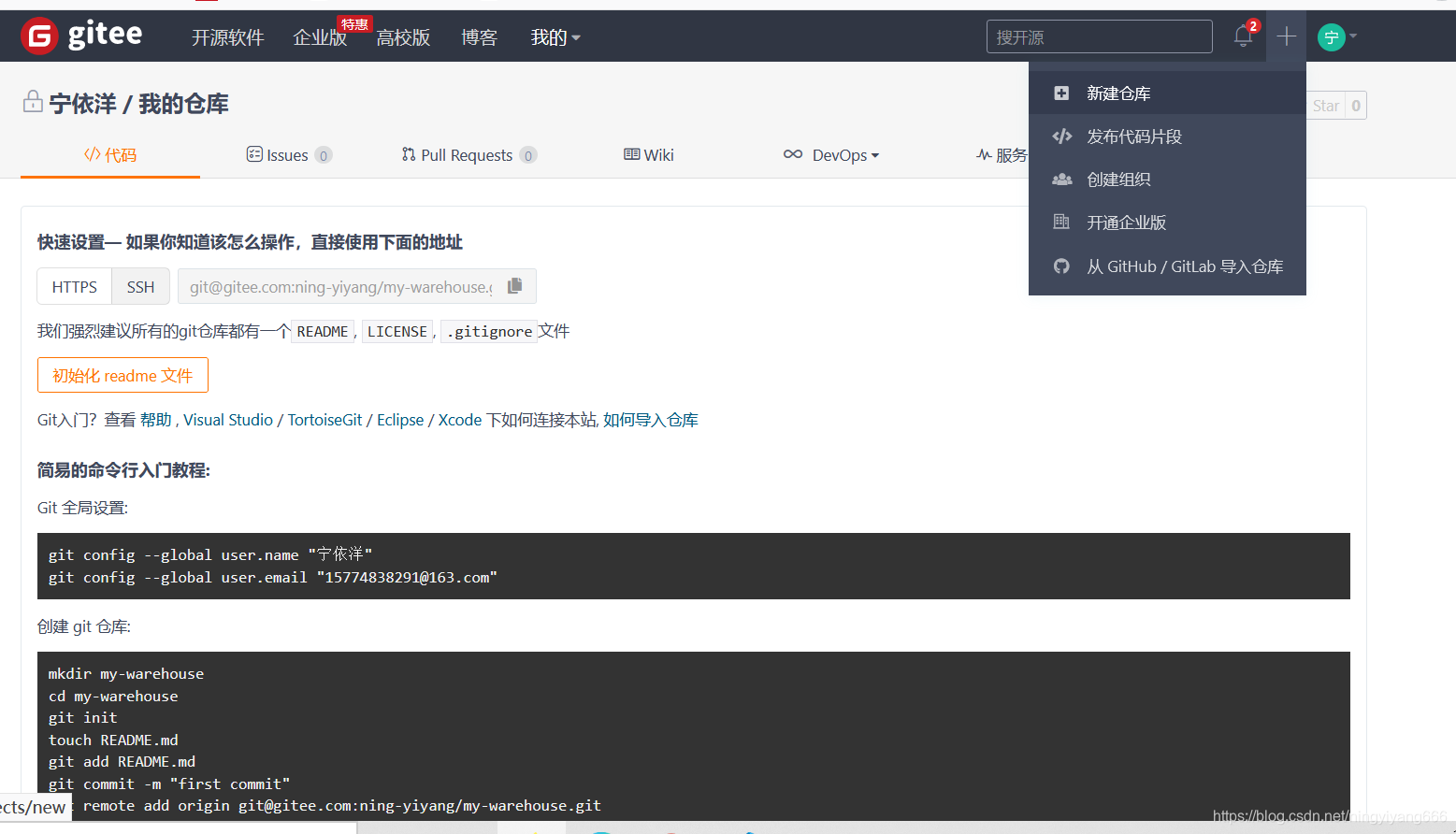The image size is (1456, 834).
Task: Focus the 搜开源 search box
Action: tap(1100, 36)
